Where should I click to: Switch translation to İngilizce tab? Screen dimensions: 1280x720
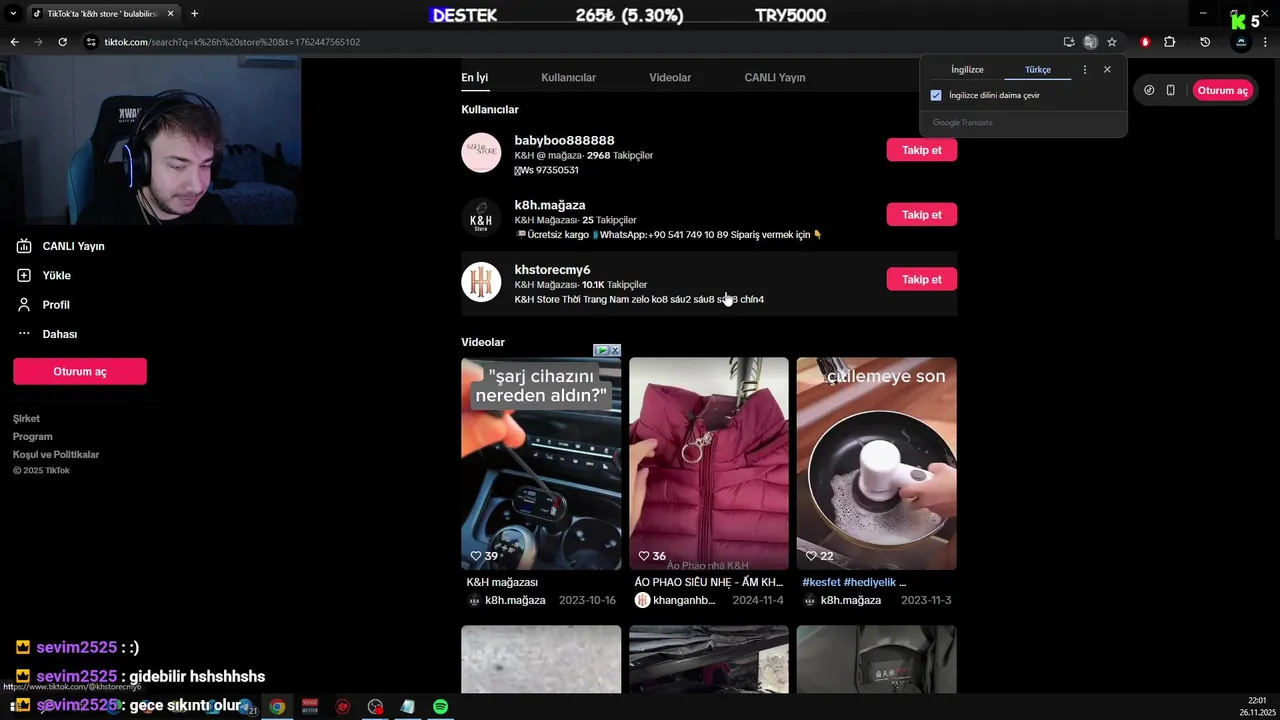click(x=967, y=70)
